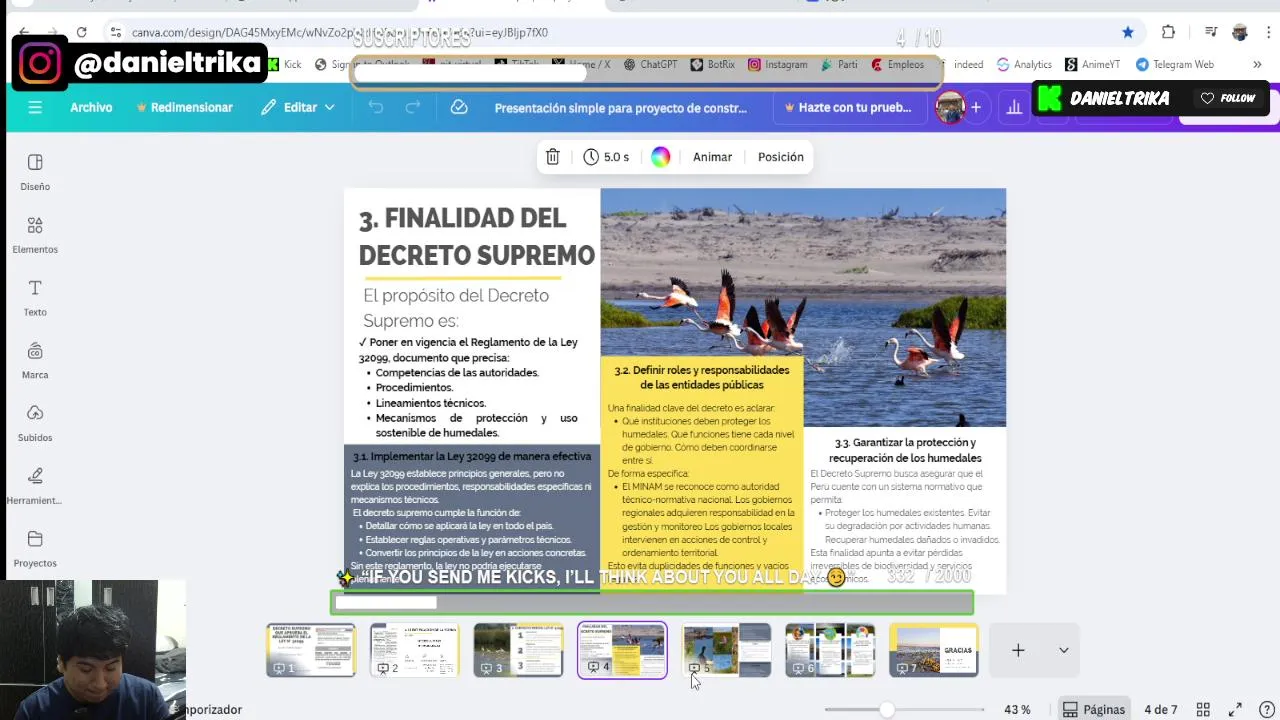Undo the last action with the arrow
This screenshot has width=1280, height=720.
tap(376, 107)
